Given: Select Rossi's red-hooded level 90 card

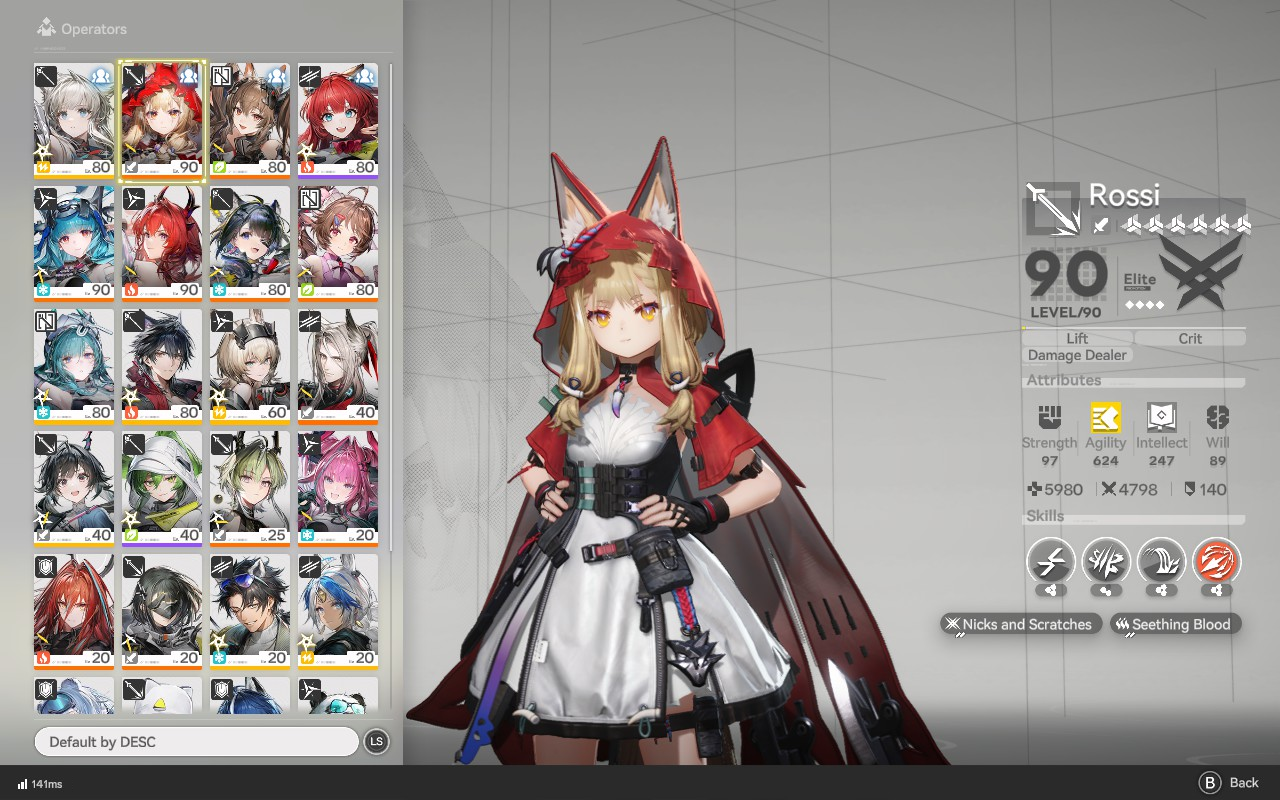Looking at the screenshot, I should 162,121.
